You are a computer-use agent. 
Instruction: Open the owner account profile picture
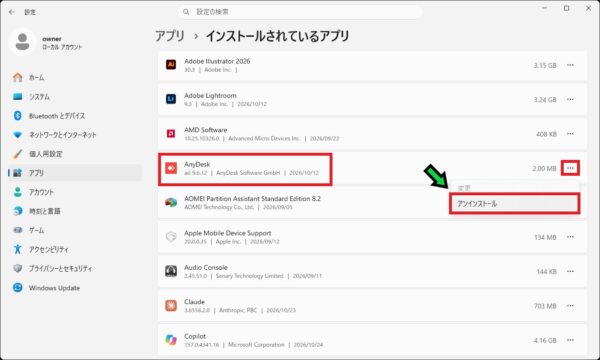tap(23, 42)
